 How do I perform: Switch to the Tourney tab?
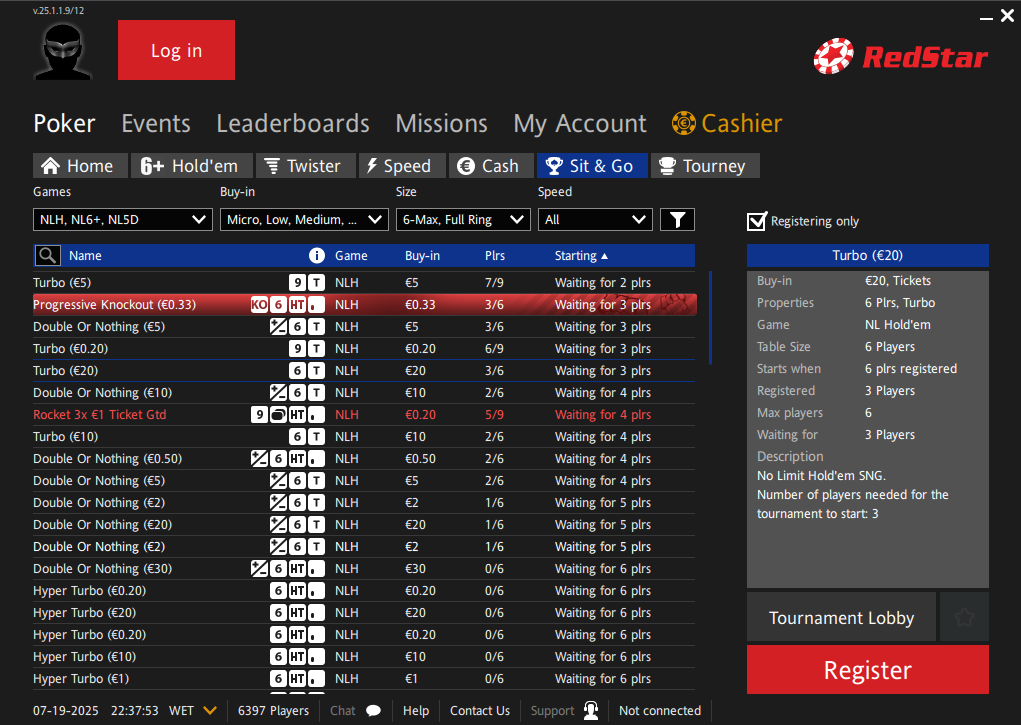click(x=705, y=166)
